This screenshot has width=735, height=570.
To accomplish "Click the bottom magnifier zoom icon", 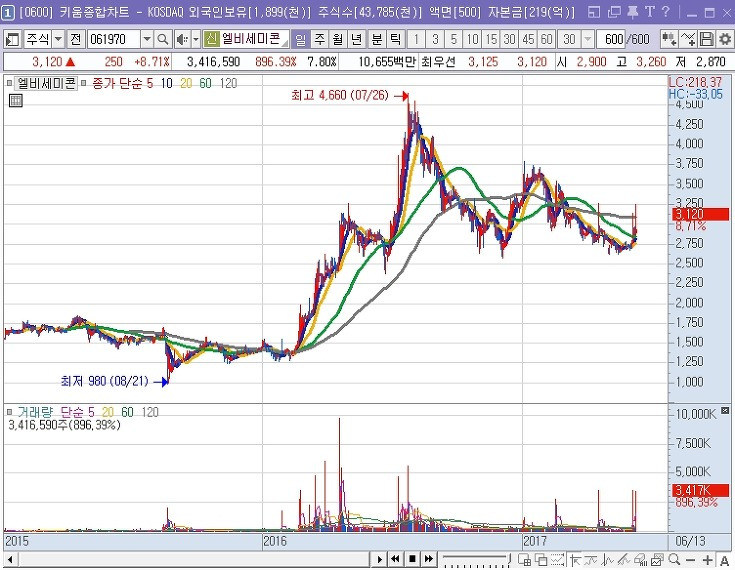I will 674,559.
